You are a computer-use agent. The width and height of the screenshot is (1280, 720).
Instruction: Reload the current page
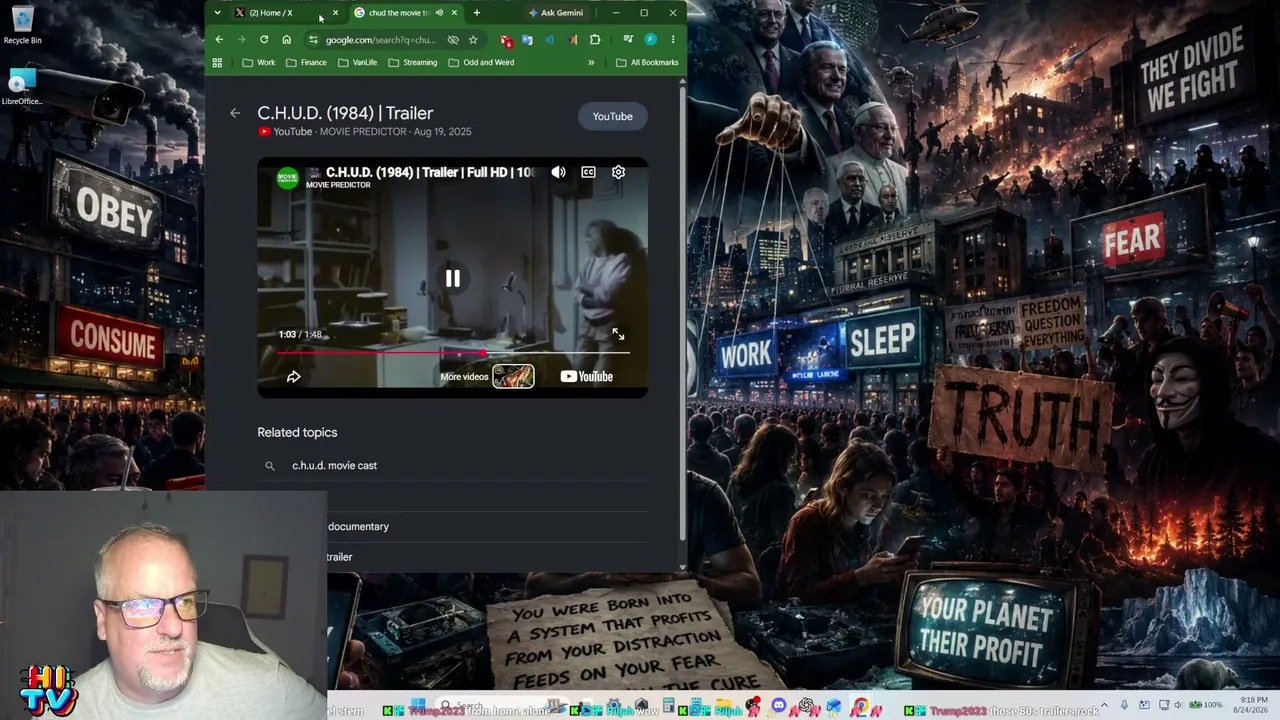(264, 40)
